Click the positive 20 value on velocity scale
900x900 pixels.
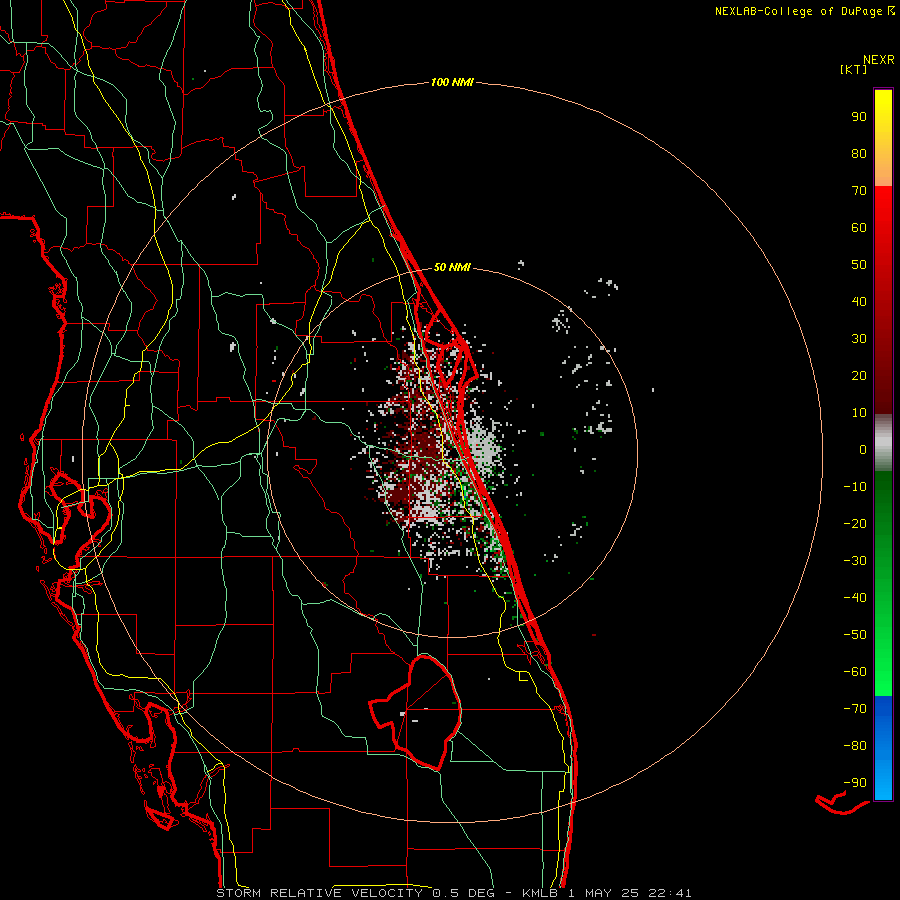(x=859, y=375)
